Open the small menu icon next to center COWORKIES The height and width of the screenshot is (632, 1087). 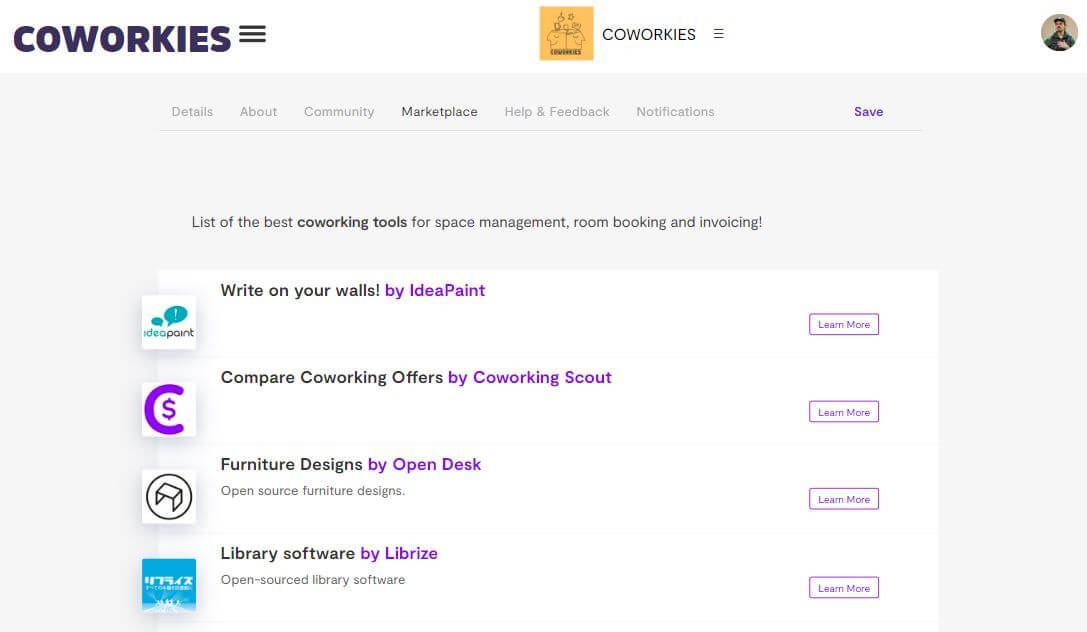718,34
